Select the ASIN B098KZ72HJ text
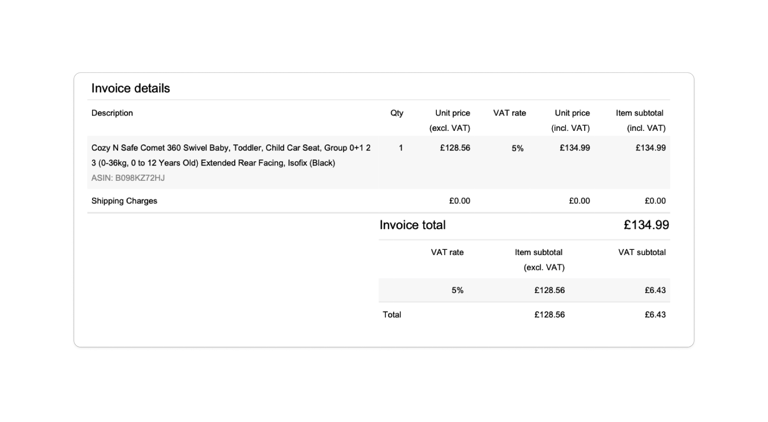The image size is (768, 422). [128, 178]
